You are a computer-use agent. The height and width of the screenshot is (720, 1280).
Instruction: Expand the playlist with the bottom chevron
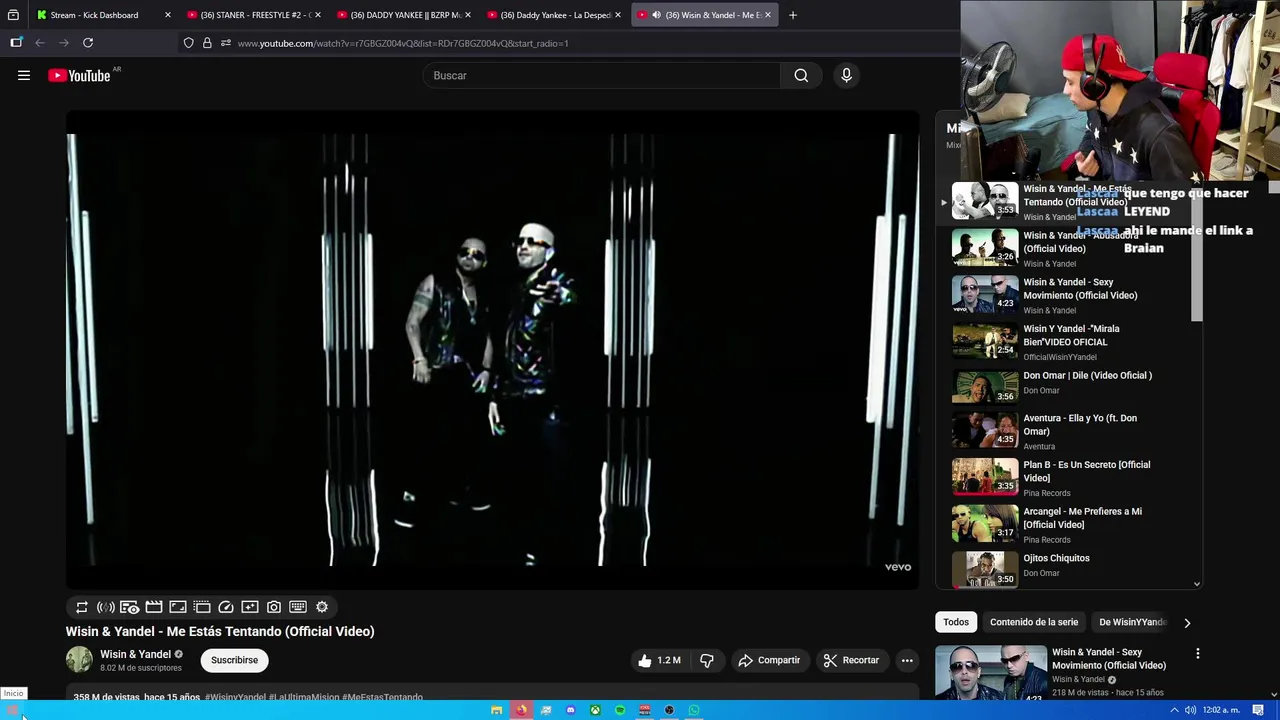pos(1197,584)
